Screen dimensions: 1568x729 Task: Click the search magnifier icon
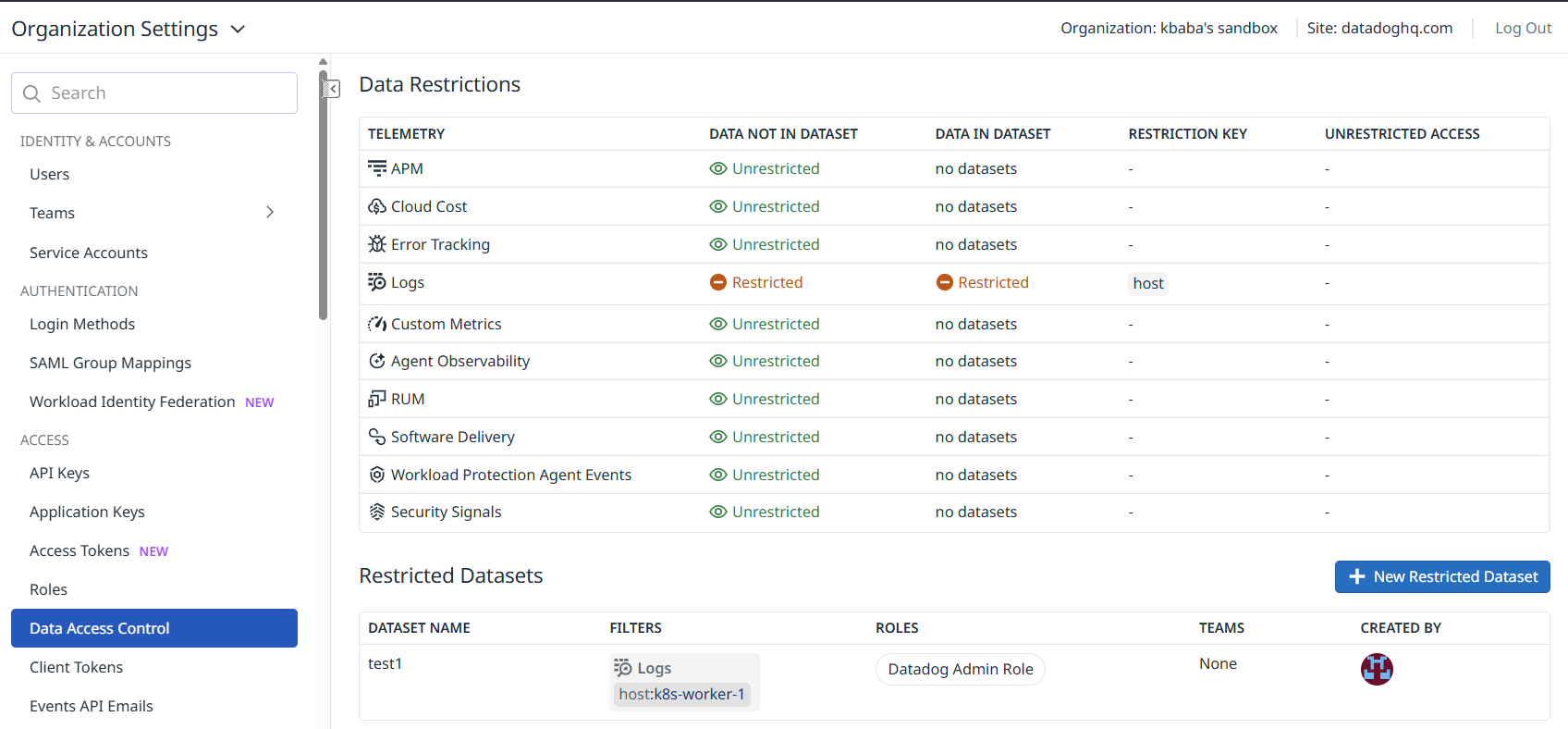coord(31,93)
